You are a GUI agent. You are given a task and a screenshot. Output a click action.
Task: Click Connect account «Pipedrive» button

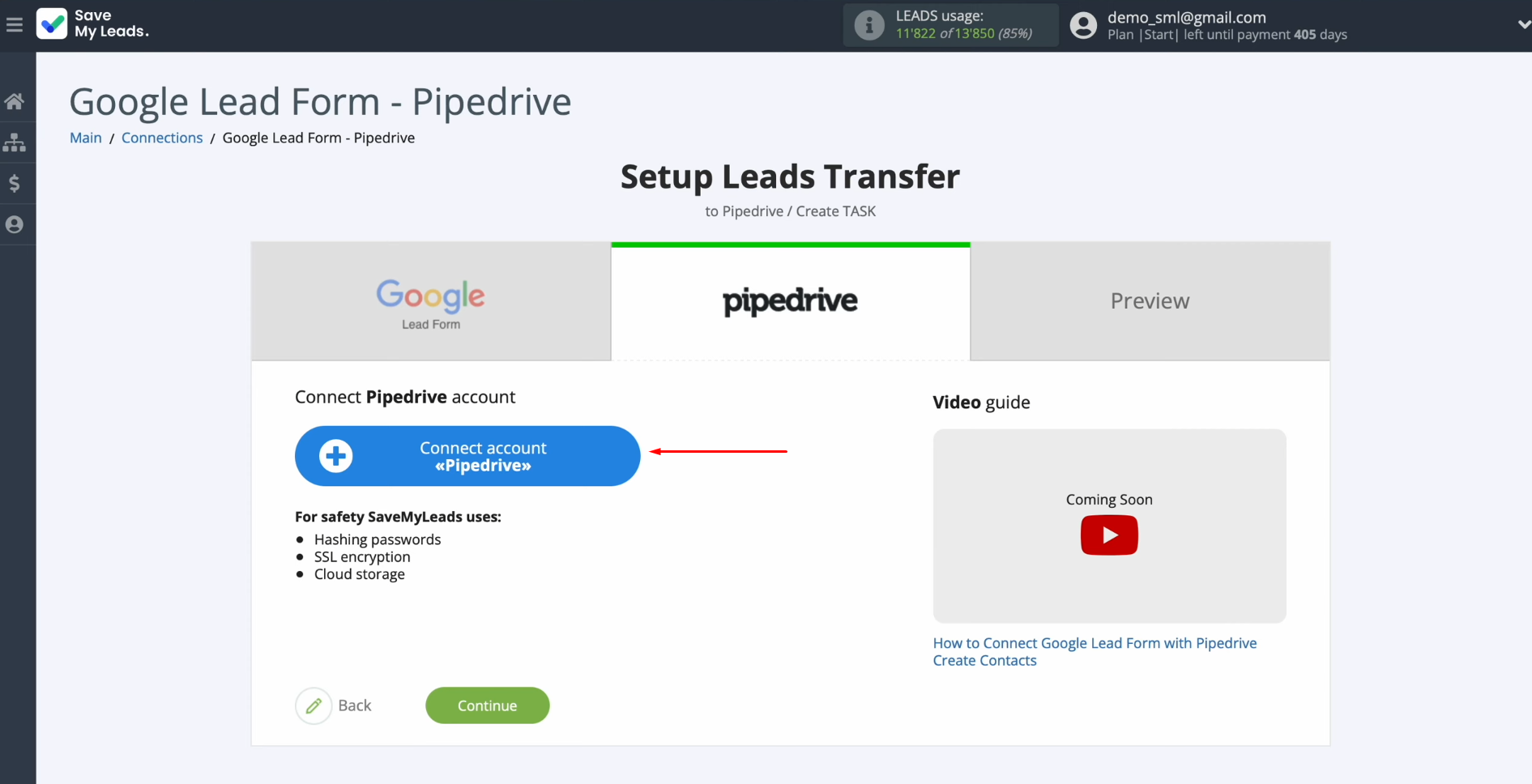[x=467, y=456]
